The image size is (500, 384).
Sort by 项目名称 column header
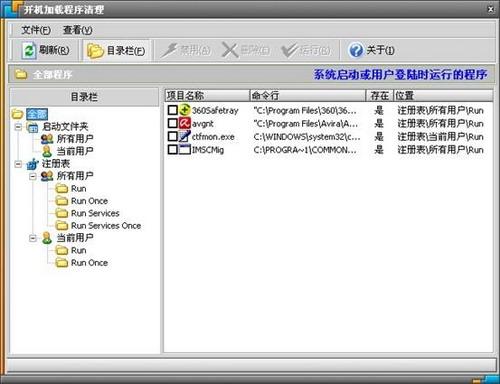click(x=207, y=96)
